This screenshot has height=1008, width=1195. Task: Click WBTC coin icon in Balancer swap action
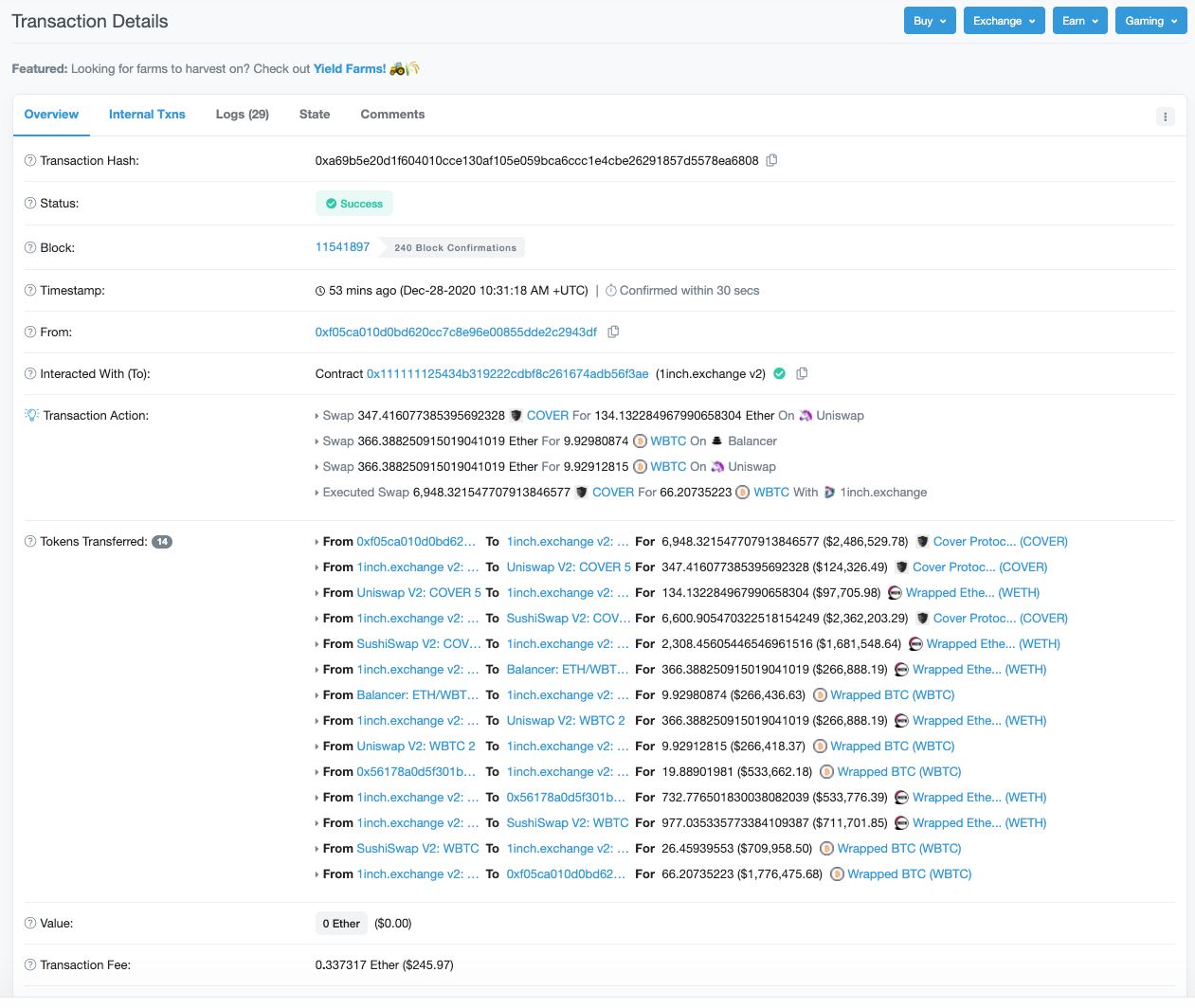pos(640,441)
